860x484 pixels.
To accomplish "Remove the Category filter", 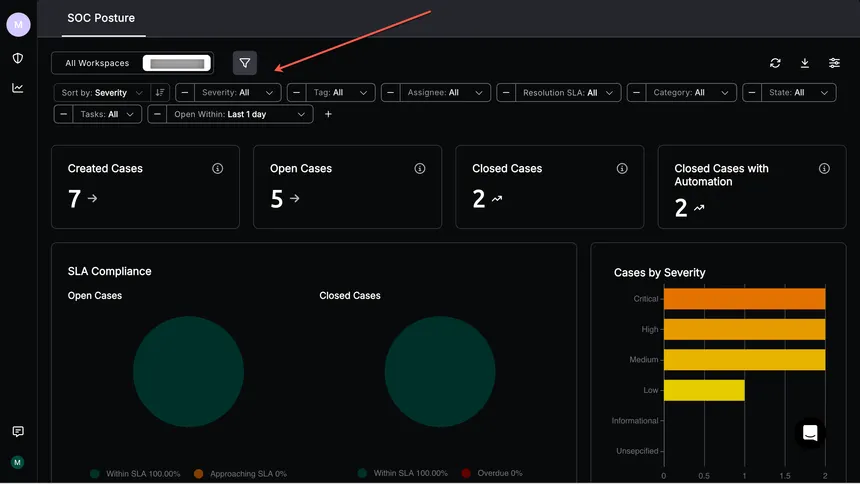I will pos(636,93).
